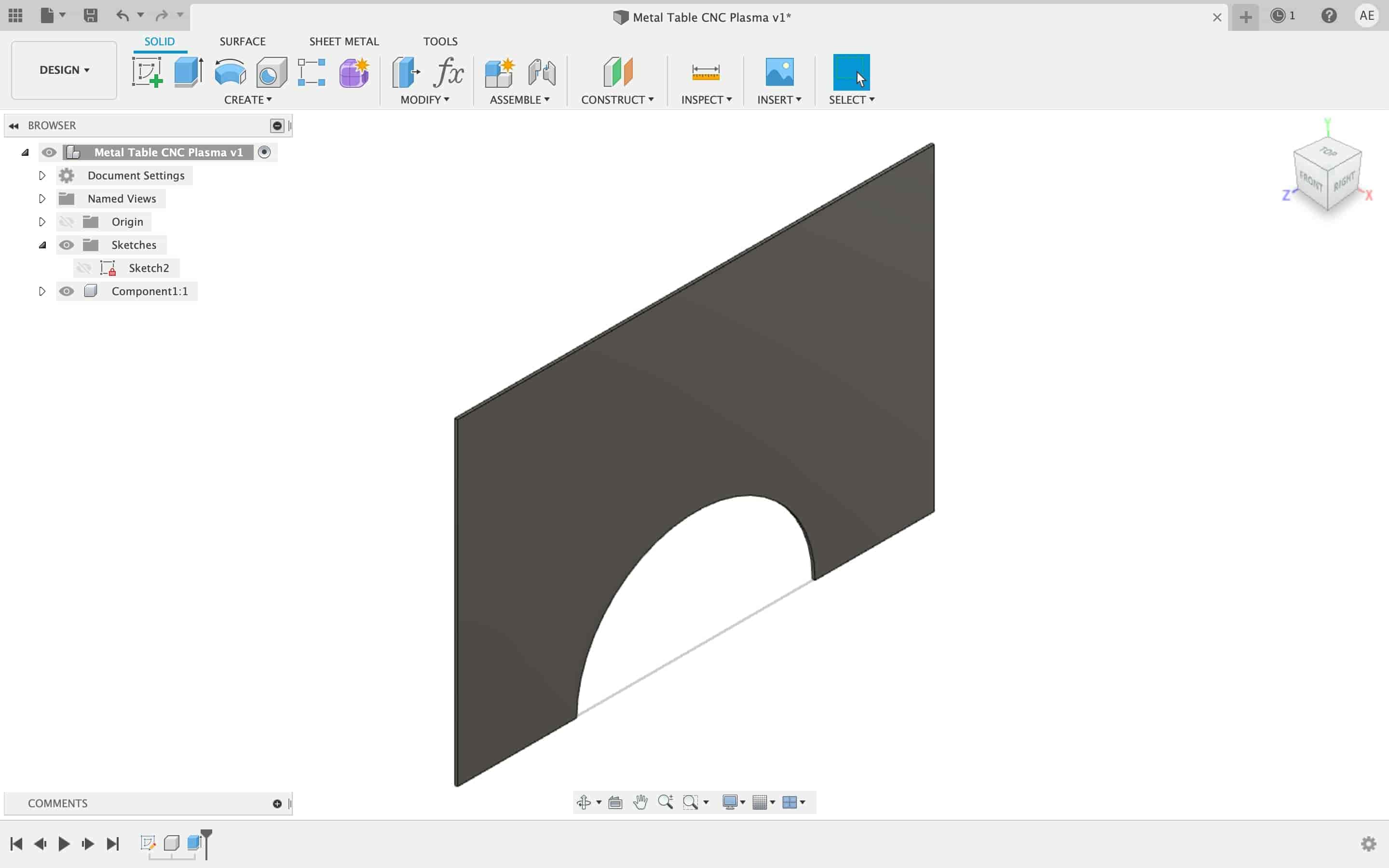Screen dimensions: 1389x868
Task: Open the CREATE dropdown menu
Action: pos(248,100)
